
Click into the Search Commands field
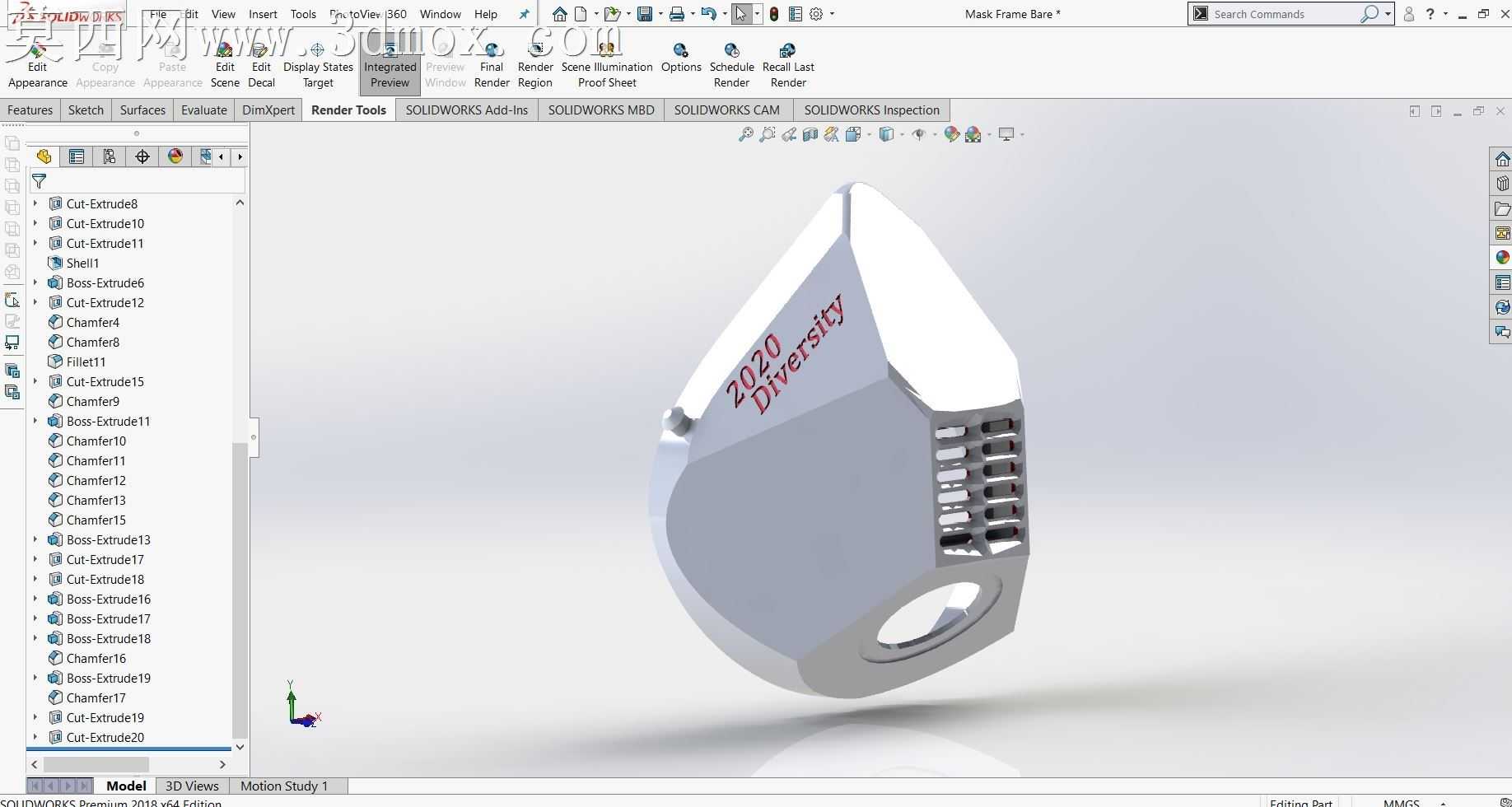1285,14
